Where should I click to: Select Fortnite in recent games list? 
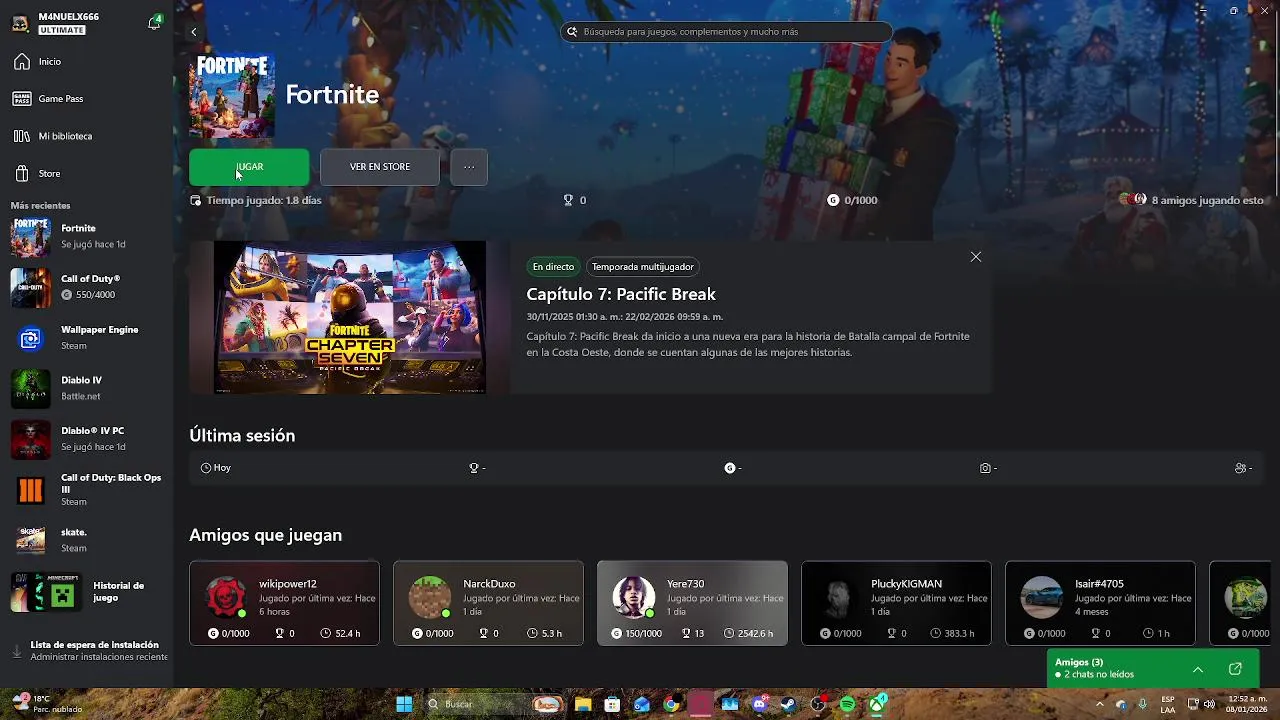[86, 237]
